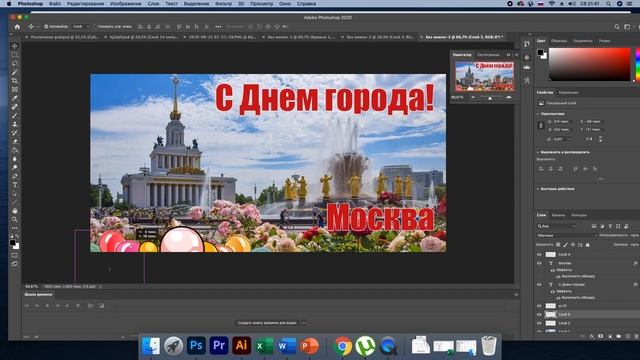Viewport: 640px width, 360px height.
Task: Hide the С Днем города text layer
Action: click(x=539, y=284)
